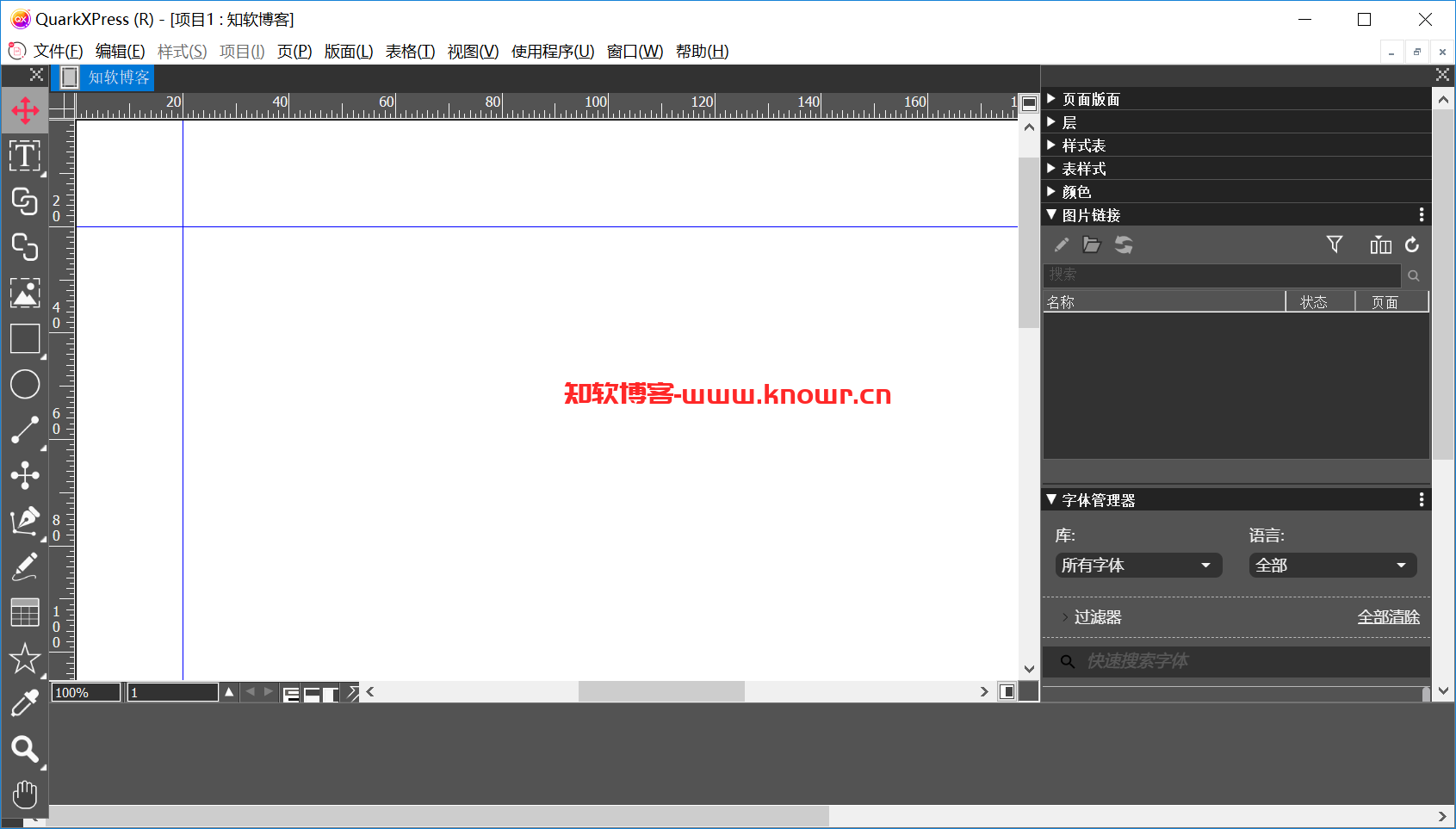Click the filter funnel icon in 图片链接
Image resolution: width=1456 pixels, height=829 pixels.
[x=1335, y=245]
